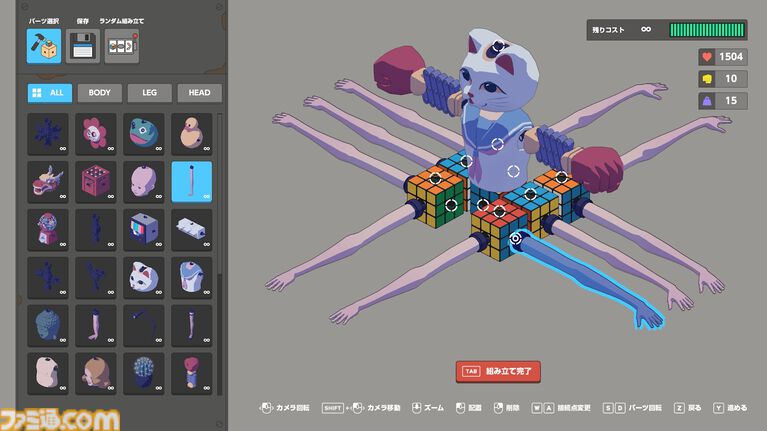
Task: Click the カメラ回転 control hint
Action: click(x=285, y=408)
